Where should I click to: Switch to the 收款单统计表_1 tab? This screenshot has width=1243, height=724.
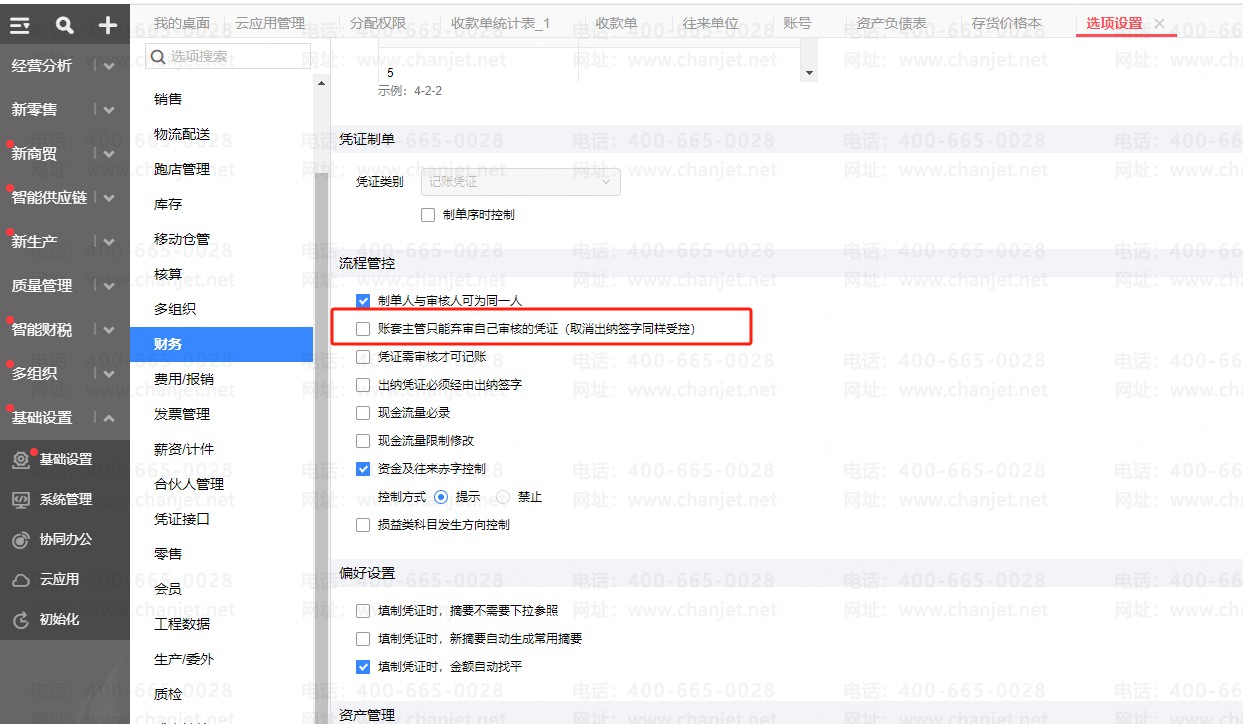(x=501, y=23)
